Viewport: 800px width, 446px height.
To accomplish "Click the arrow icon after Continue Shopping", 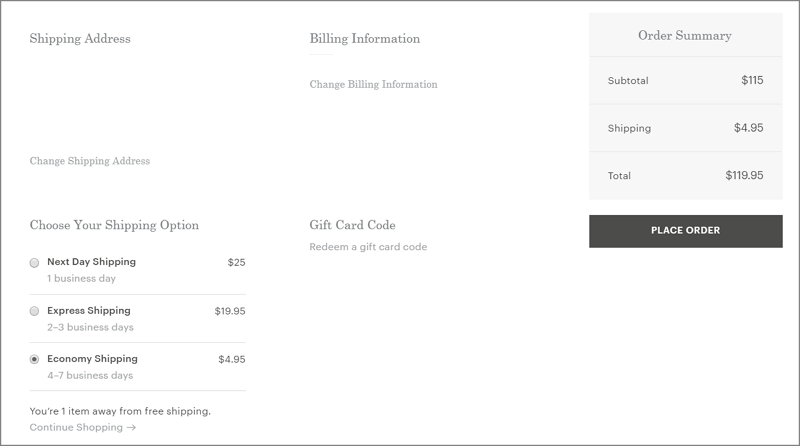I will coord(131,428).
